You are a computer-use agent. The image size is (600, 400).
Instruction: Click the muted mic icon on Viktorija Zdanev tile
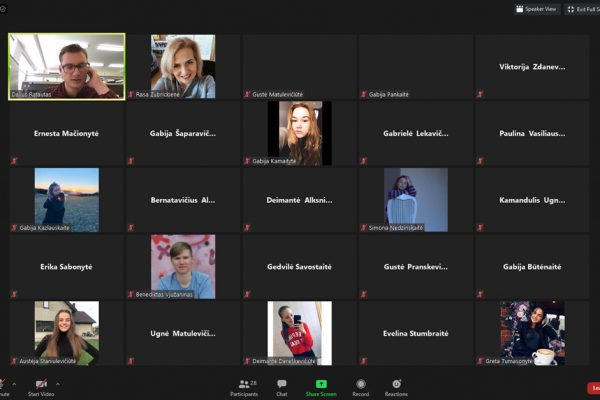(480, 94)
